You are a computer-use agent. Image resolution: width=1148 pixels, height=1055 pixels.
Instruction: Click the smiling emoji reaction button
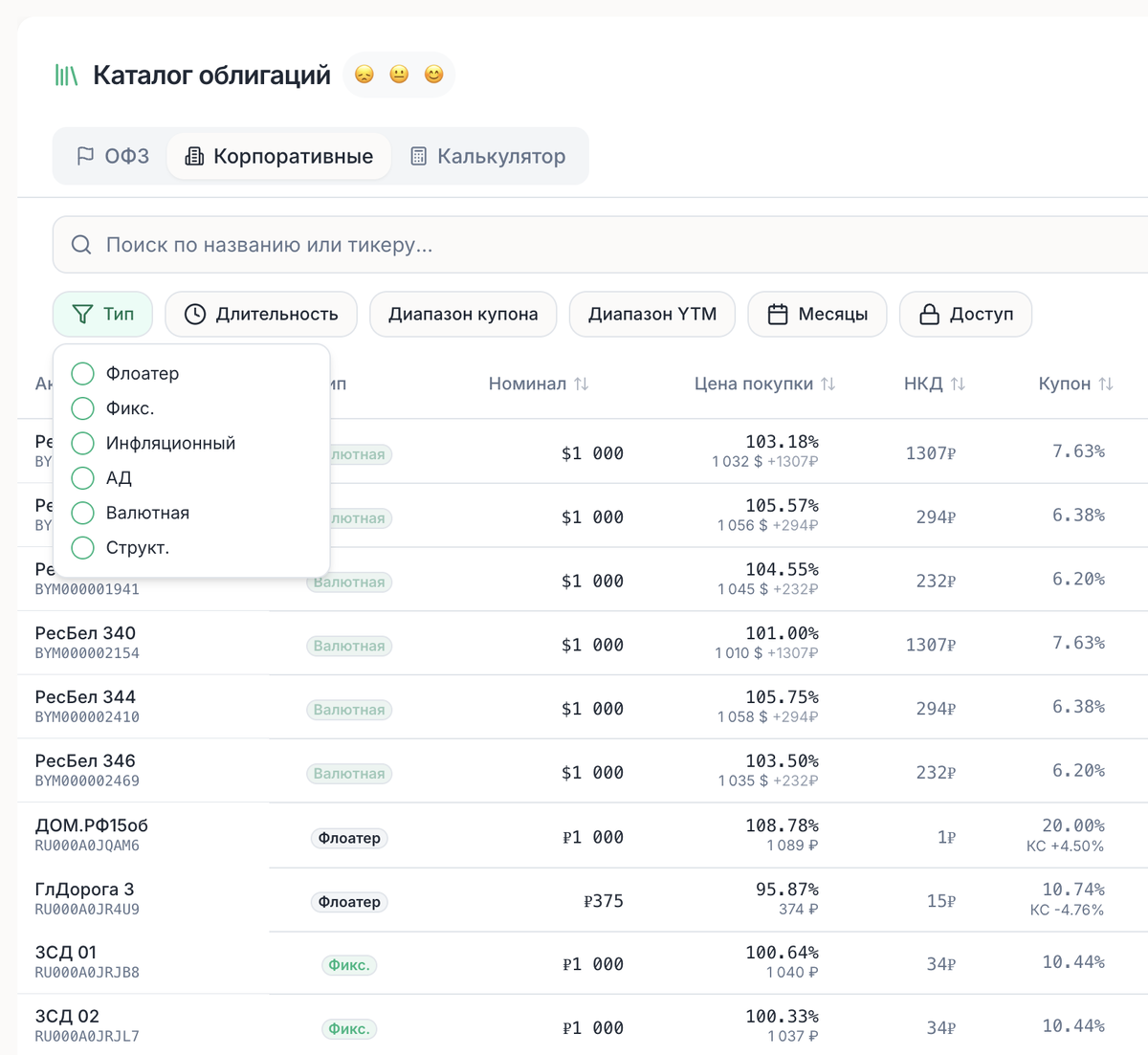433,74
